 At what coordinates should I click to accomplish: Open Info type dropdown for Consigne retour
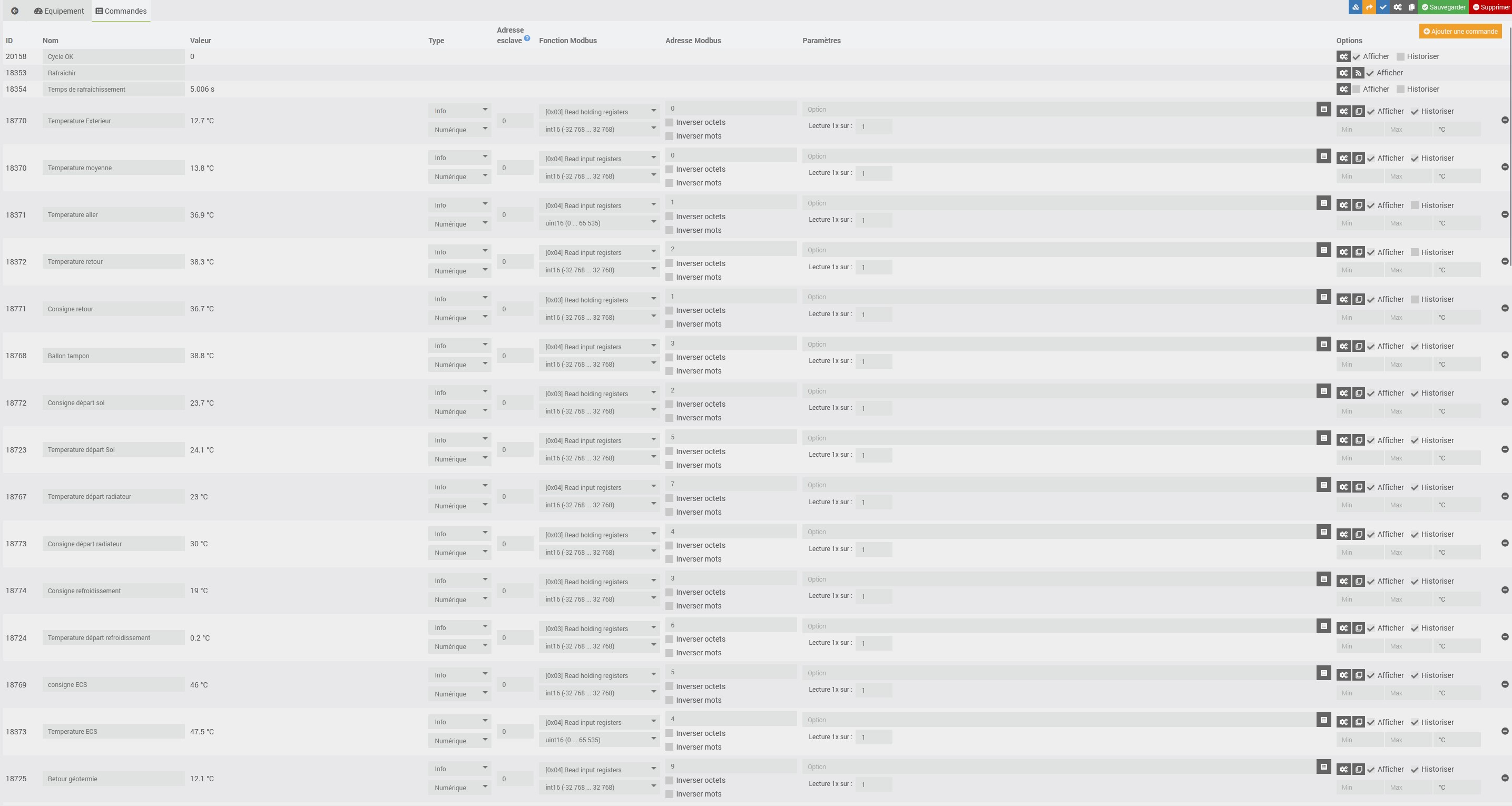(459, 299)
